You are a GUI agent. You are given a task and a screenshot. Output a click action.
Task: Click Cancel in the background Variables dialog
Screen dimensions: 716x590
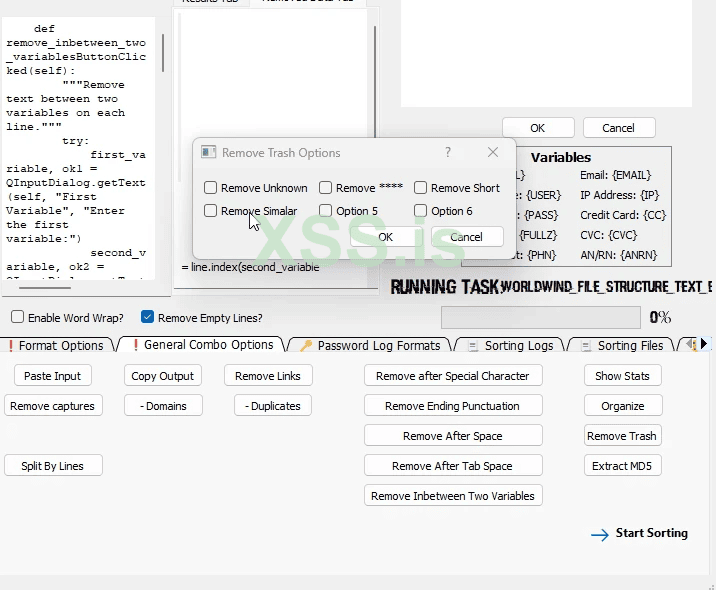619,128
